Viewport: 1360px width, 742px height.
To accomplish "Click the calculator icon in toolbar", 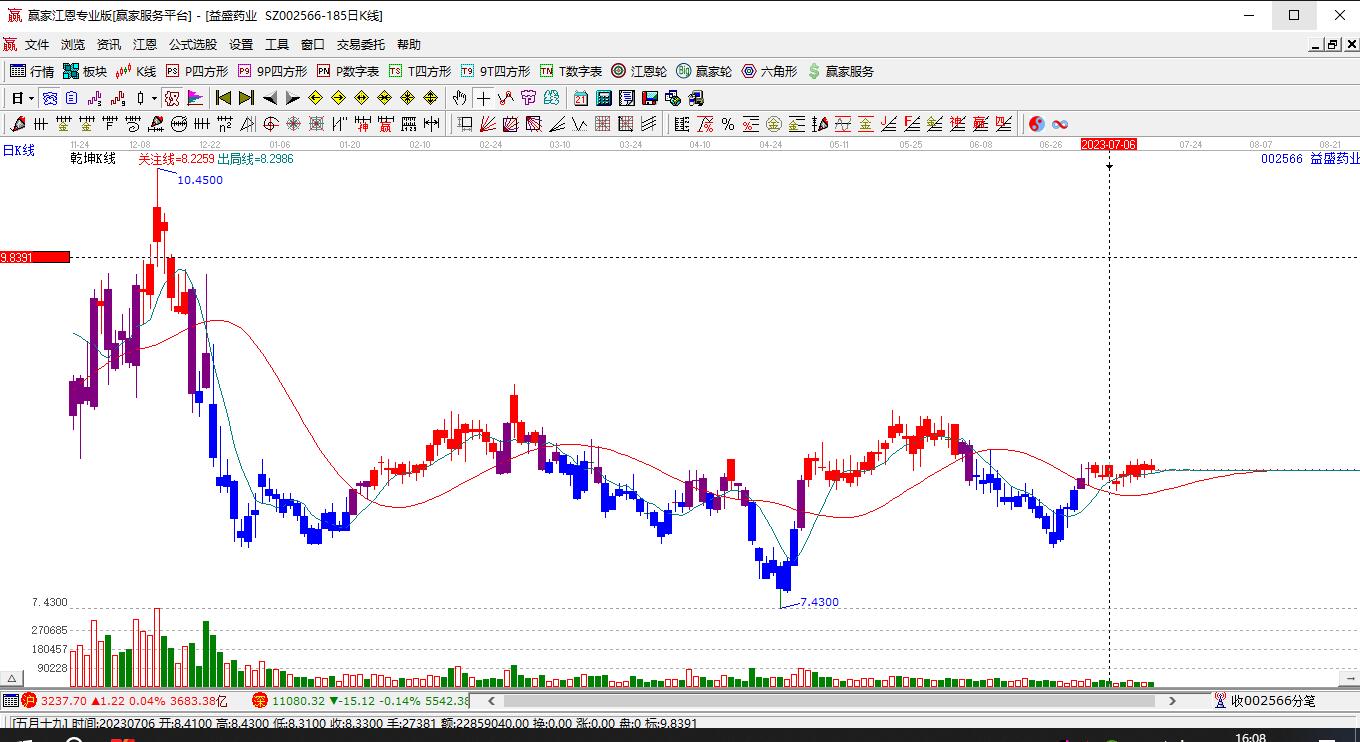I will 603,98.
